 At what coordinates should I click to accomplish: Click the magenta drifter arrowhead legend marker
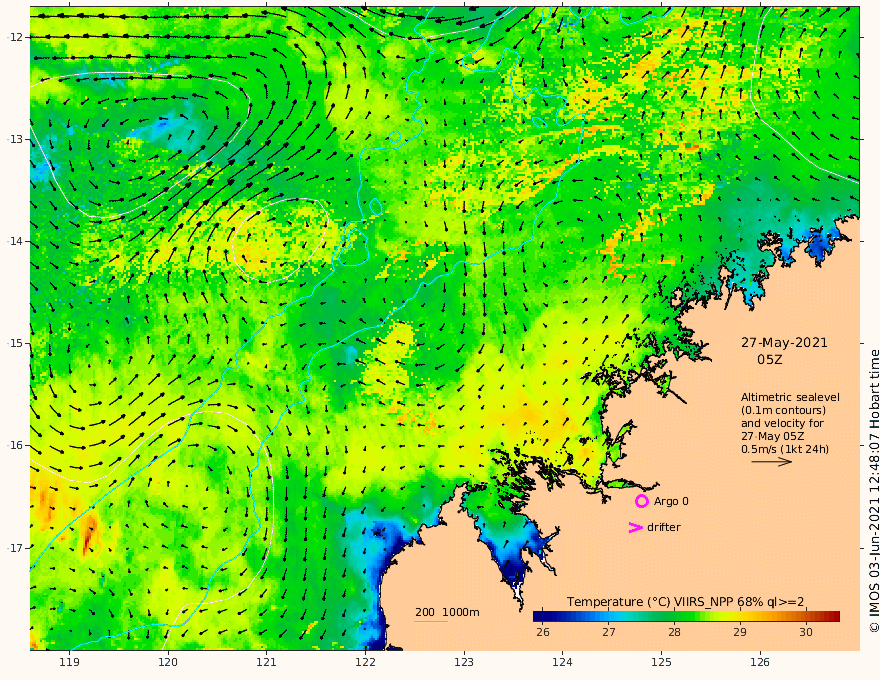click(635, 527)
